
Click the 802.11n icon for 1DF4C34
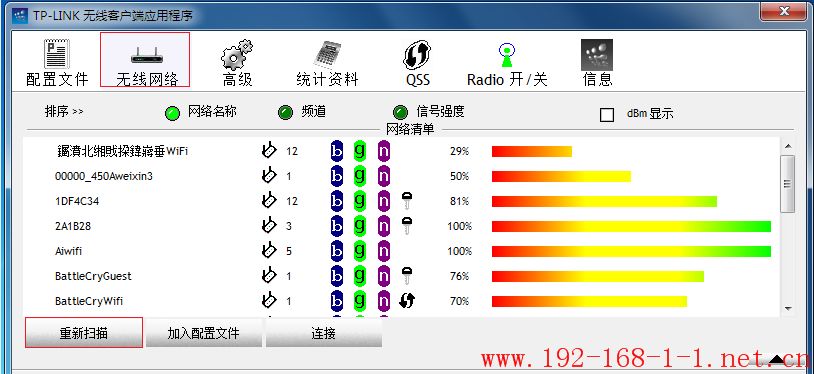click(384, 201)
